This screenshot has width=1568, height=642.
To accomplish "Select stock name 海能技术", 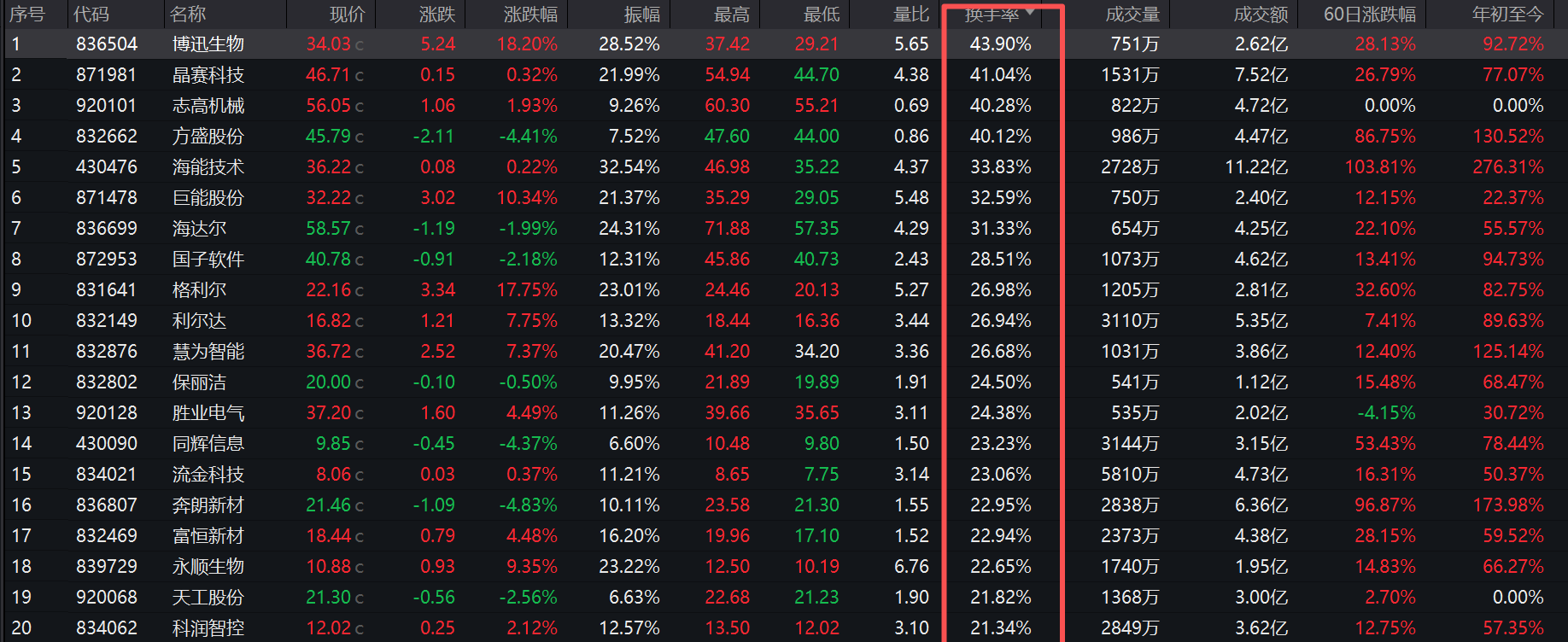I will [x=208, y=167].
